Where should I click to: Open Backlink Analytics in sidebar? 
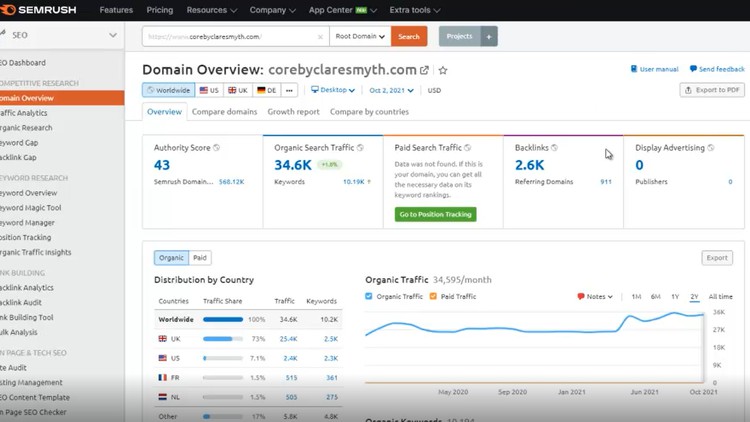tap(27, 288)
